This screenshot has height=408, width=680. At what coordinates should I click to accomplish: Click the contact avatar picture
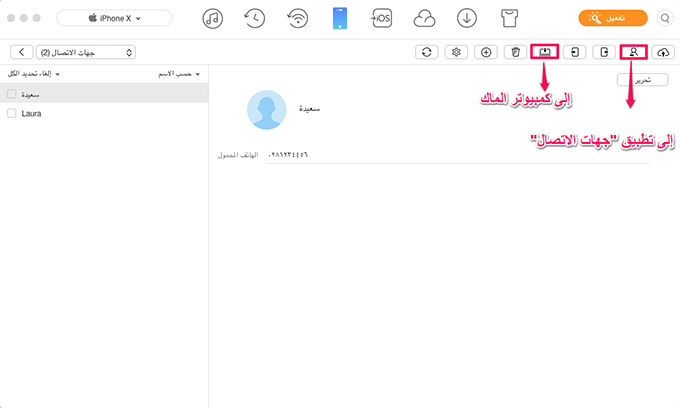pos(266,110)
